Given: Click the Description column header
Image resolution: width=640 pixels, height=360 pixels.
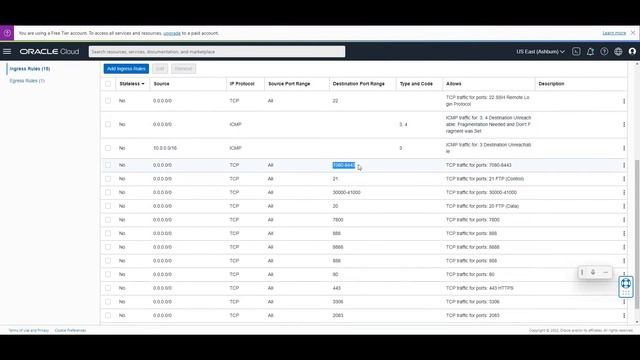Looking at the screenshot, I should click(x=551, y=84).
